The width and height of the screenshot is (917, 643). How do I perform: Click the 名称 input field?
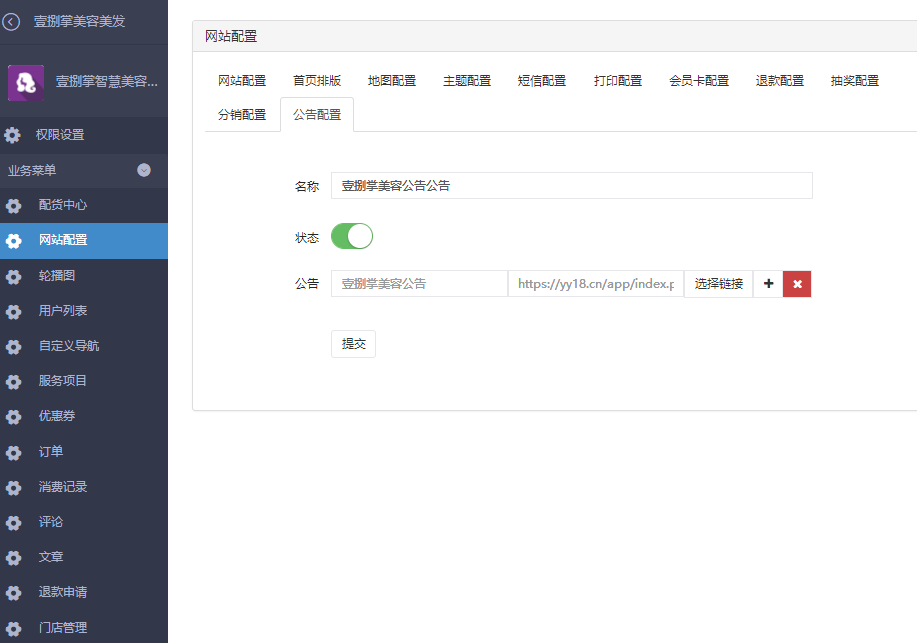coord(571,185)
